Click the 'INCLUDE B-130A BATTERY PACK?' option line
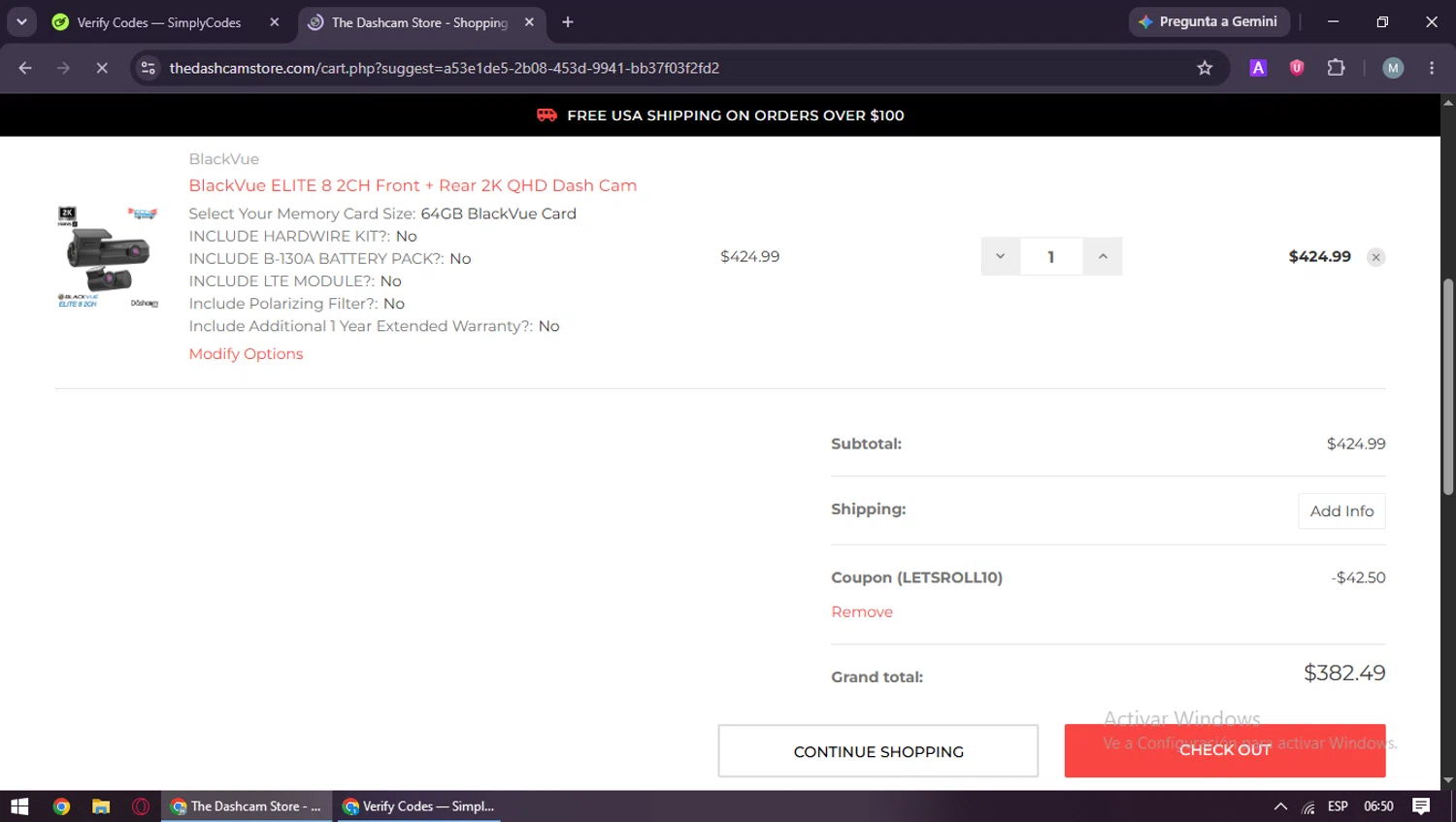 (x=330, y=258)
